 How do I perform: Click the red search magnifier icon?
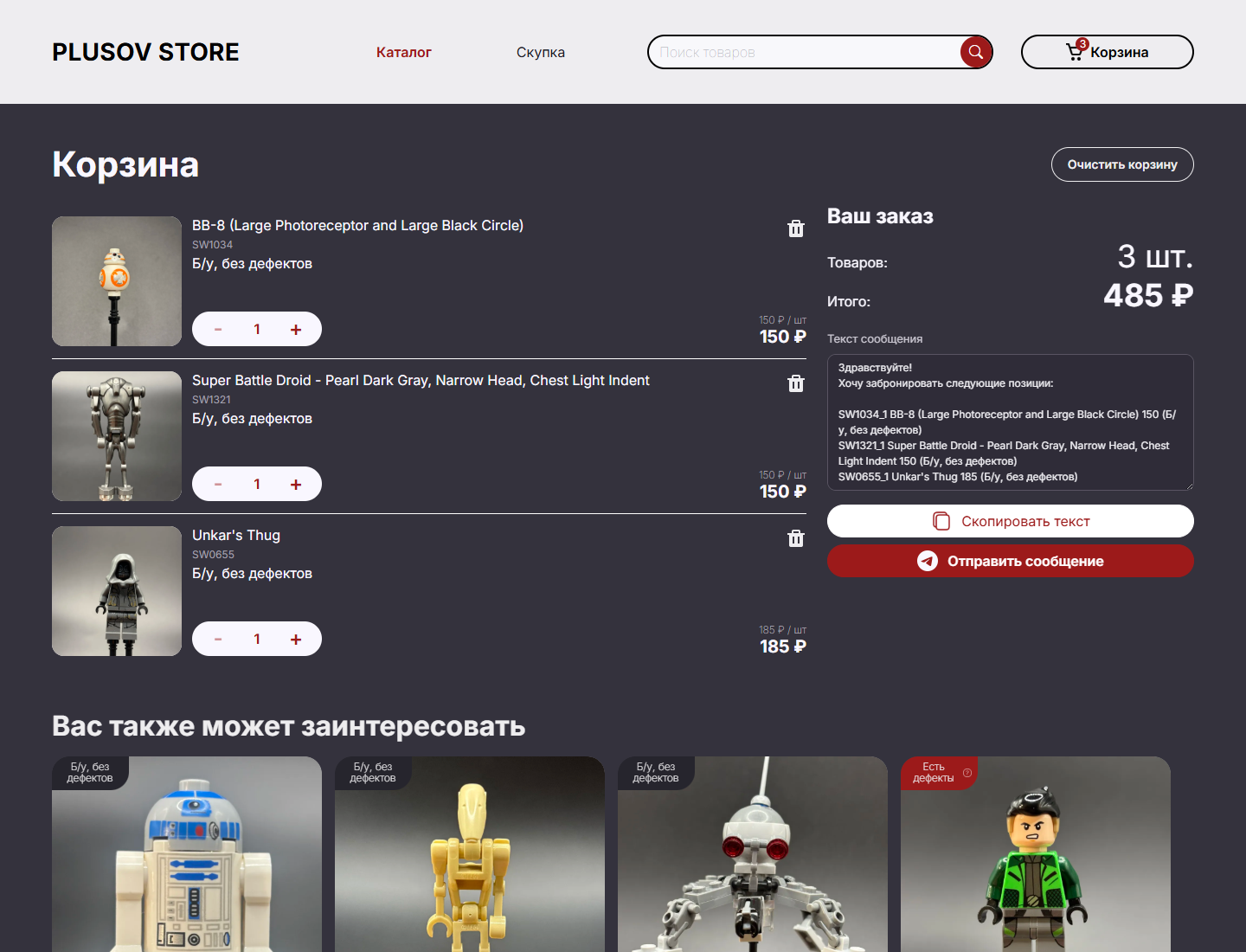click(x=975, y=52)
